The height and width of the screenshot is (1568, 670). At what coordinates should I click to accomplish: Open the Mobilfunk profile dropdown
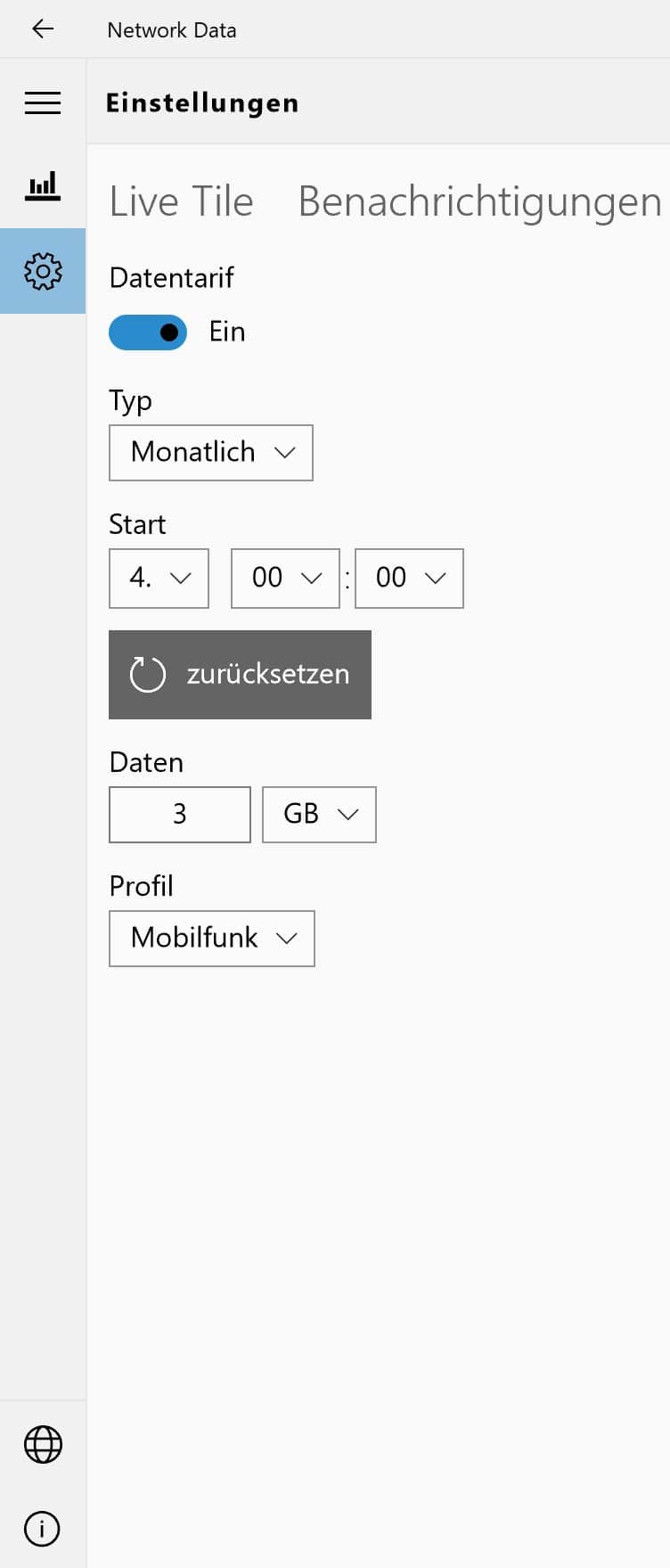point(212,939)
